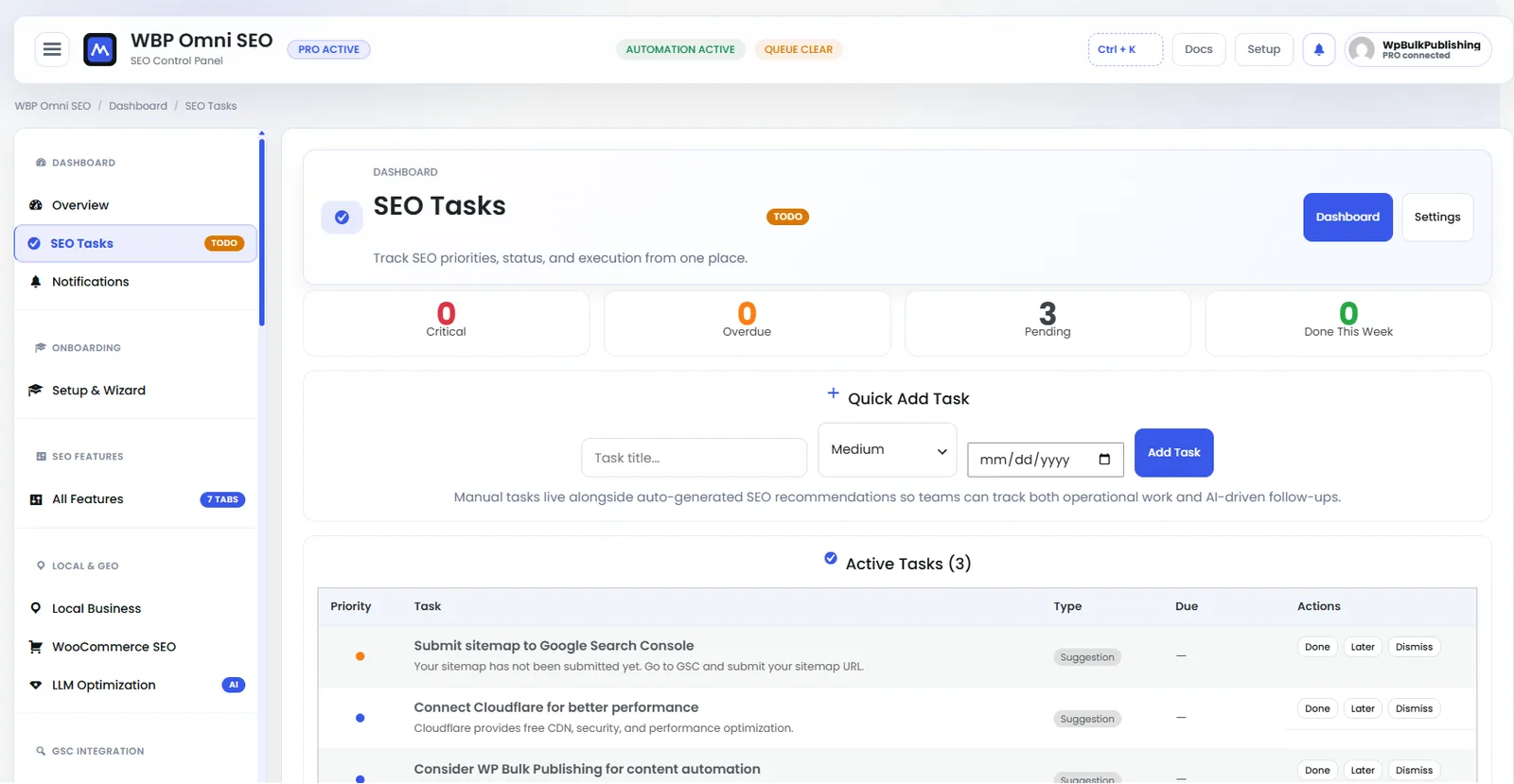The height and width of the screenshot is (784, 1514).
Task: Click the Add Task button
Action: point(1173,453)
